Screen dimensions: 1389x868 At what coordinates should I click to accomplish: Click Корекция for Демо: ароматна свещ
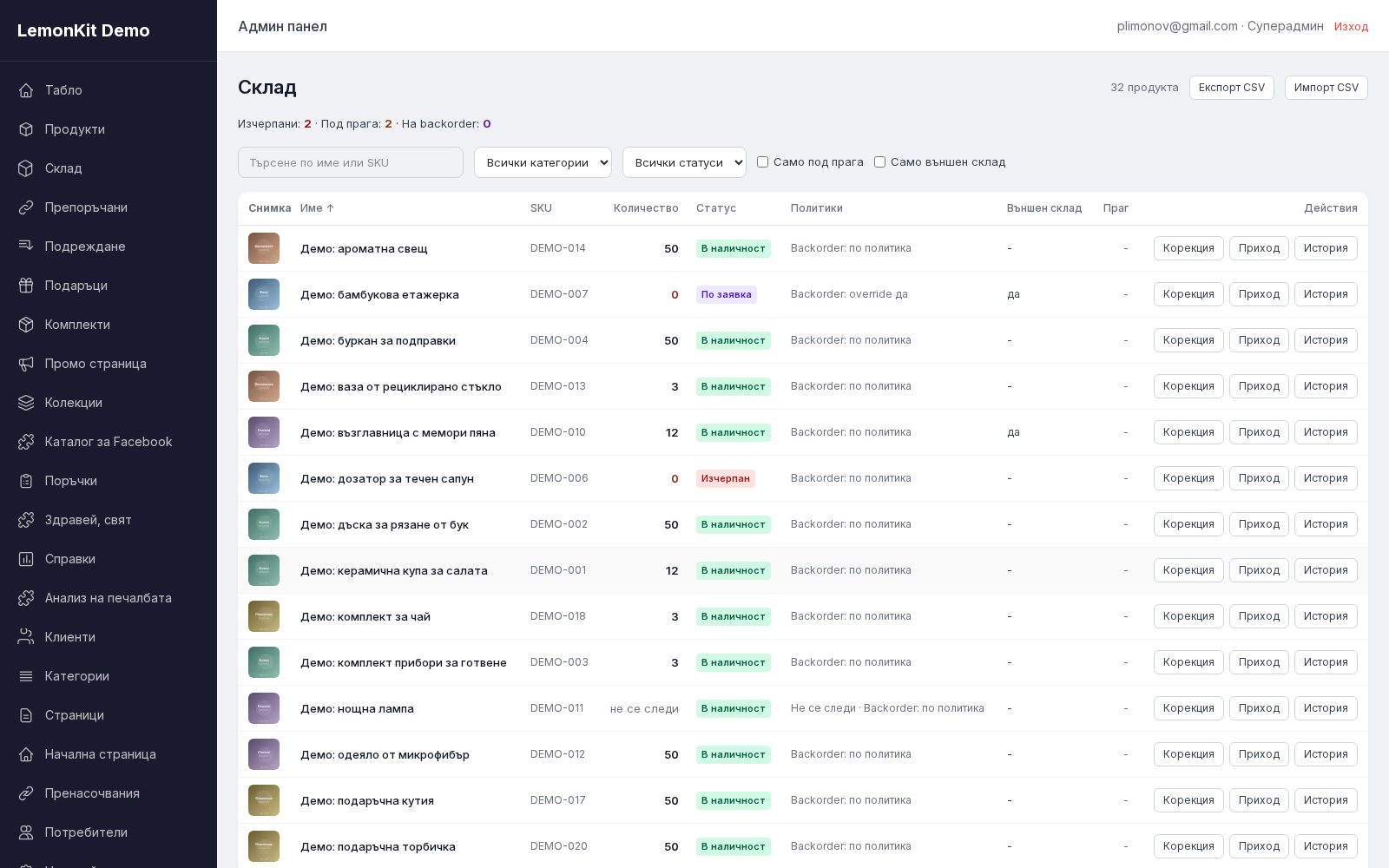pos(1188,248)
